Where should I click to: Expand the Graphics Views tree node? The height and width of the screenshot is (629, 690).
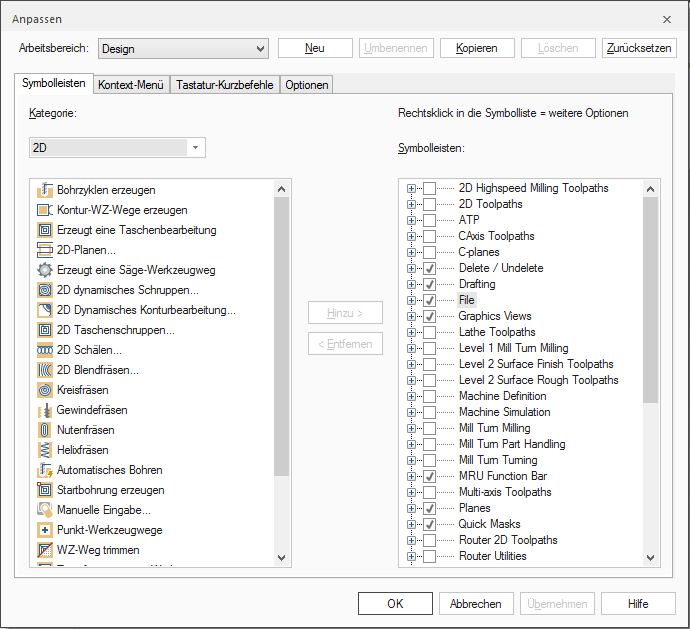click(x=411, y=316)
